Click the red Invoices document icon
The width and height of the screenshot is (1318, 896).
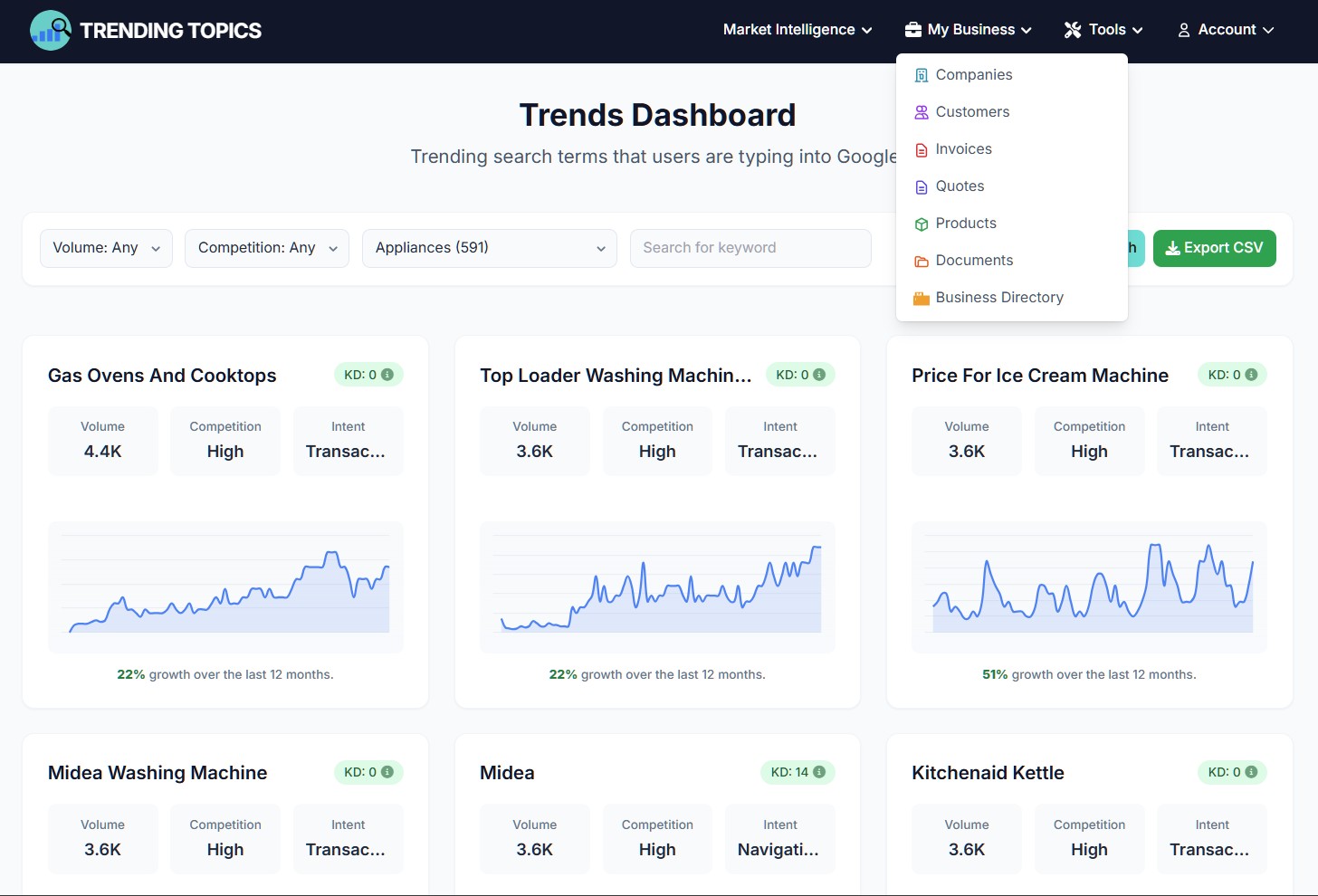tap(922, 148)
